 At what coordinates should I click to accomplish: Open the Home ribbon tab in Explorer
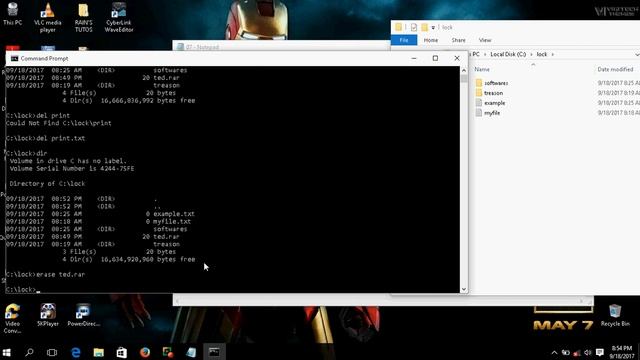coord(431,40)
